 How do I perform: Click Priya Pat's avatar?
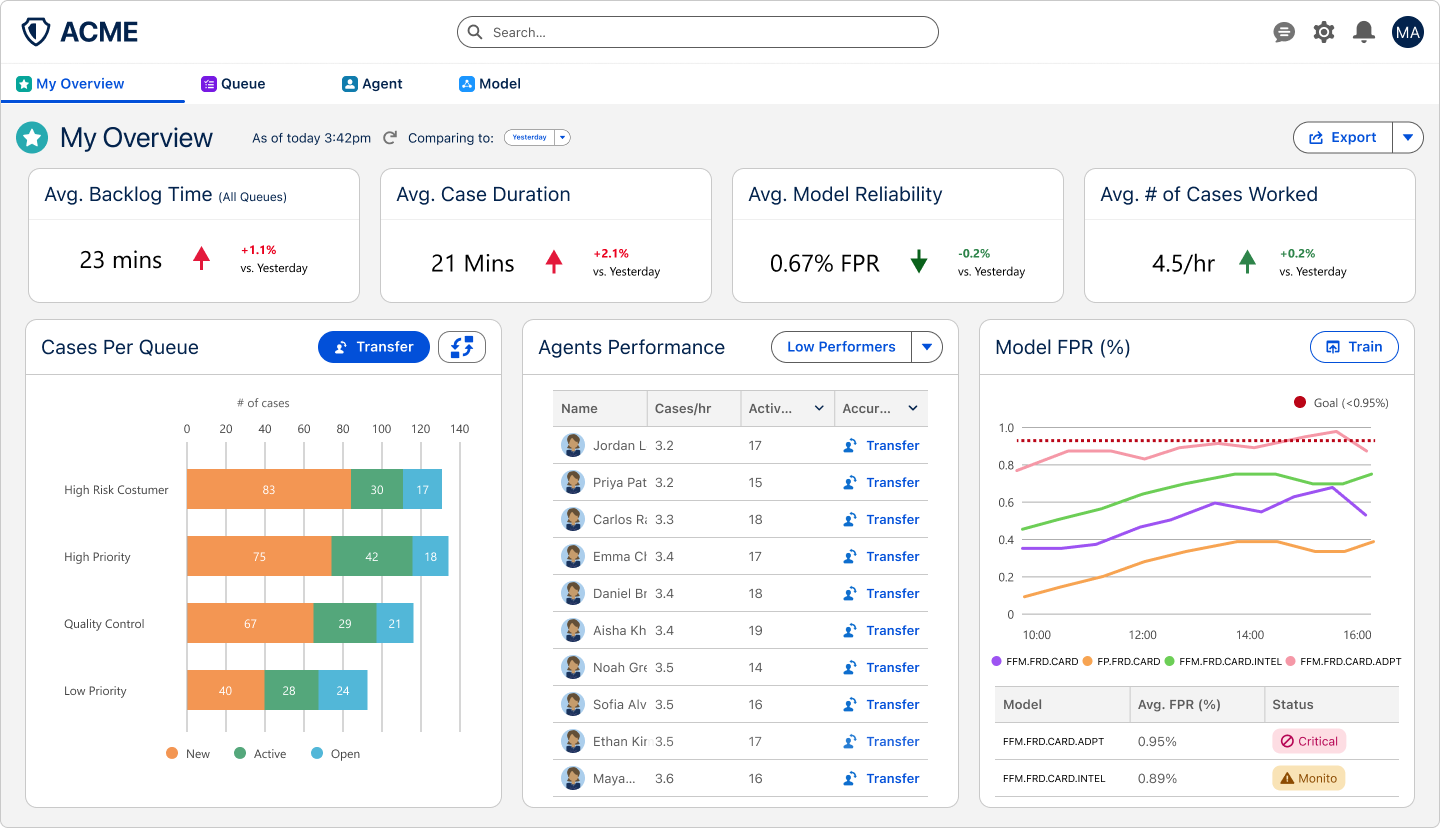573,483
